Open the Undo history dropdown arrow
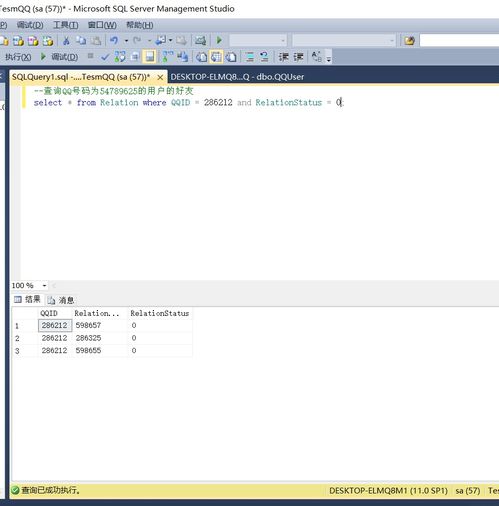The height and width of the screenshot is (506, 499). 126,41
